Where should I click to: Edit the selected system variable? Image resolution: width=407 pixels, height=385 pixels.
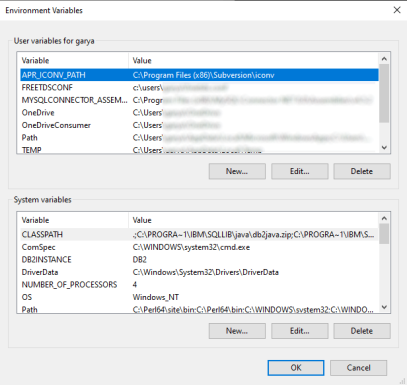coord(300,331)
